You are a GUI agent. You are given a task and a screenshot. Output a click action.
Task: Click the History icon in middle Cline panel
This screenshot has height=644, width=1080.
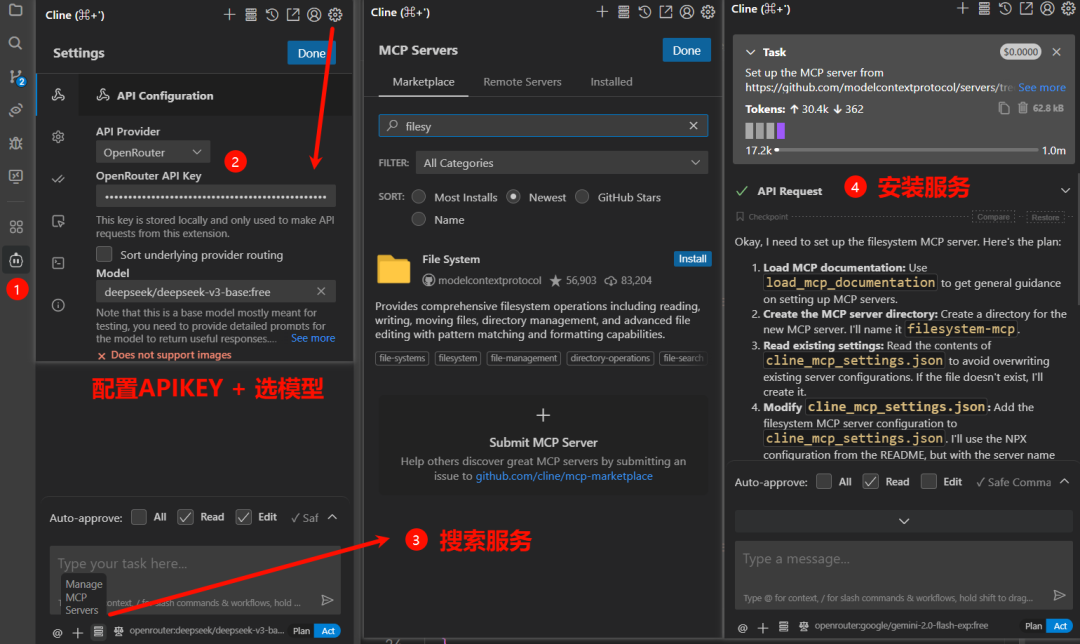[x=645, y=12]
